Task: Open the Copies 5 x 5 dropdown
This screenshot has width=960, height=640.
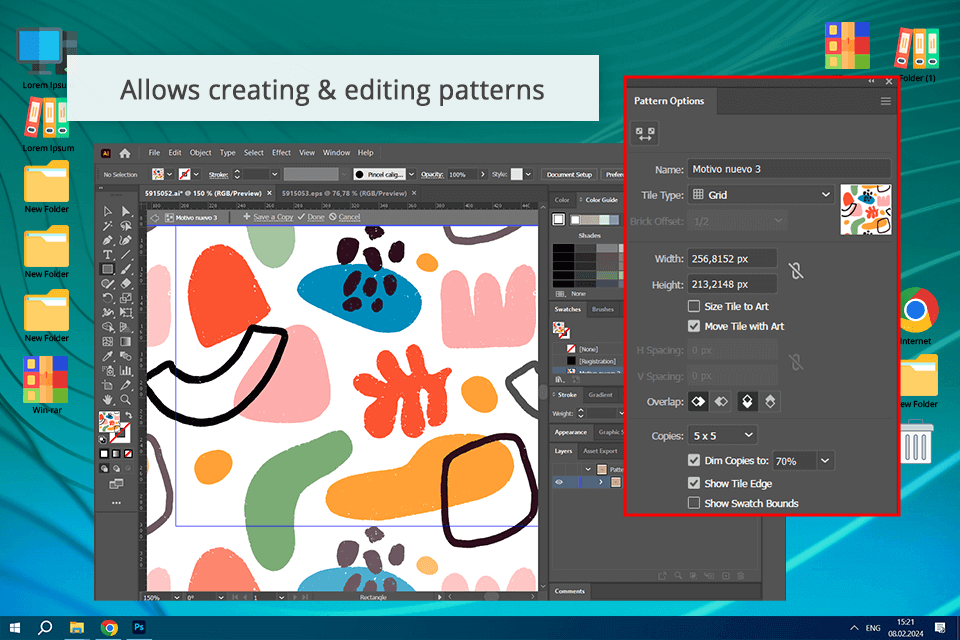Action: (x=722, y=435)
